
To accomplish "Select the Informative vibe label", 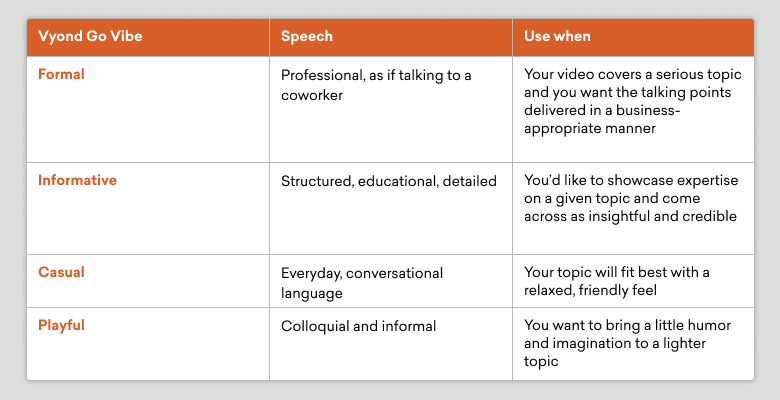I will [77, 180].
